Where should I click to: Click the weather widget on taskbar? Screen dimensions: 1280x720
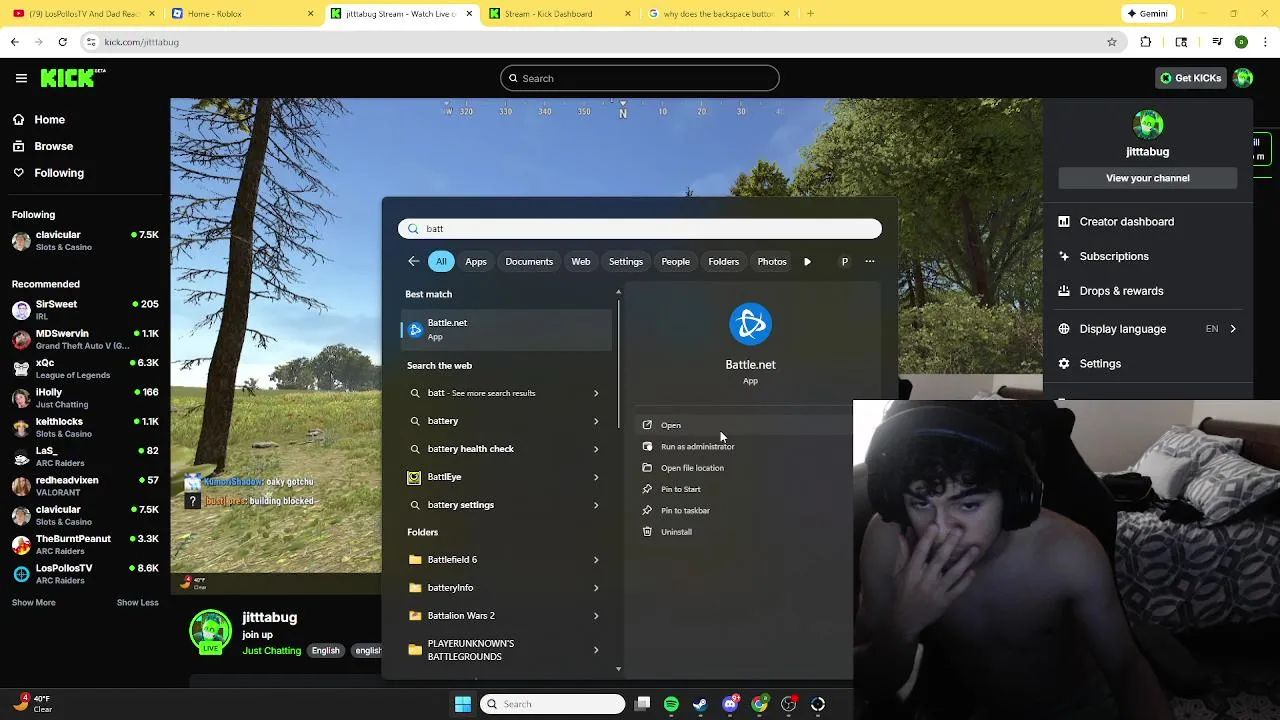coord(32,704)
